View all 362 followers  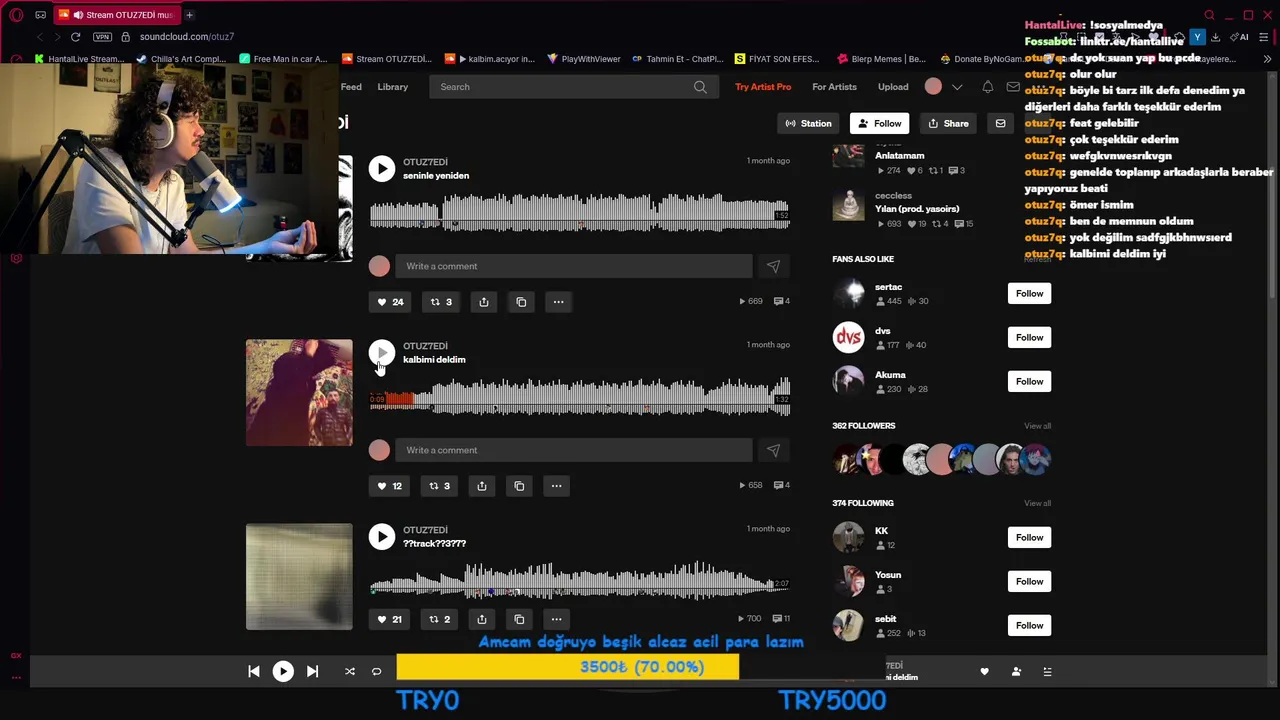[x=1037, y=426]
